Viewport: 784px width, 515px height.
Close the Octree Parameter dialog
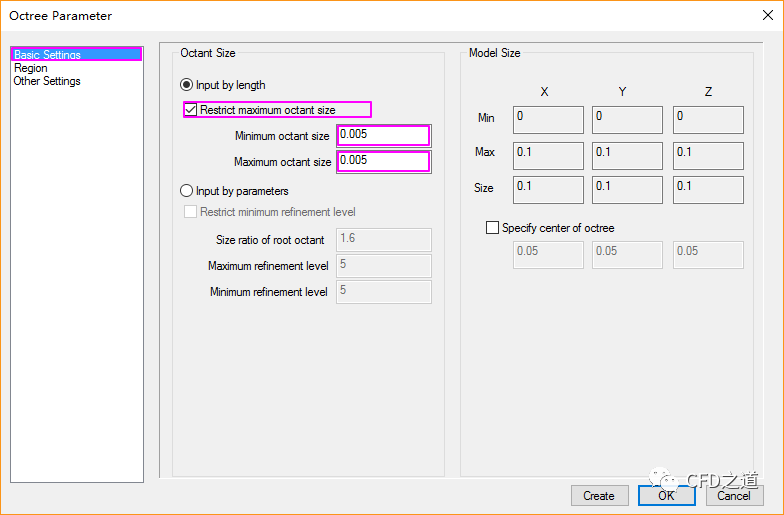[x=767, y=15]
